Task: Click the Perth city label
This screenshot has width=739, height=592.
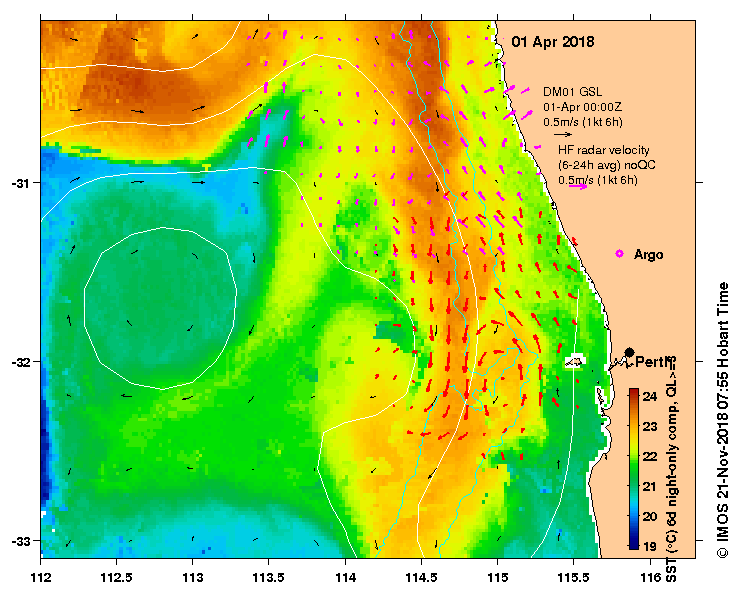Action: tap(653, 362)
